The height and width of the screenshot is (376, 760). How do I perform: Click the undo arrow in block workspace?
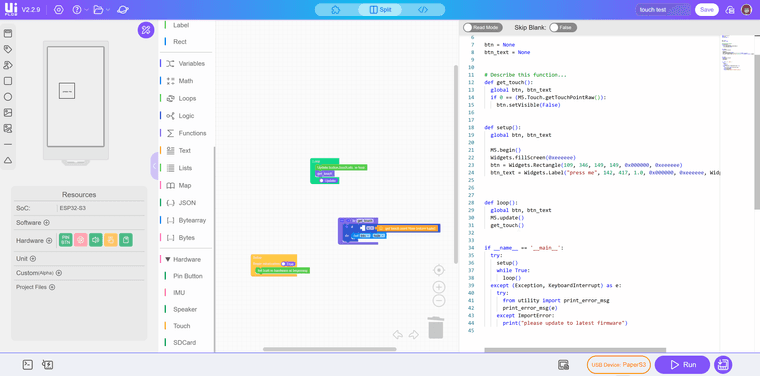pyautogui.click(x=398, y=334)
